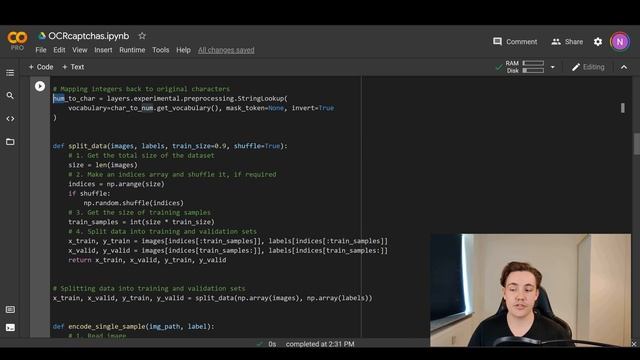
Task: Click the Google Drive file icon
Action: coord(42,36)
